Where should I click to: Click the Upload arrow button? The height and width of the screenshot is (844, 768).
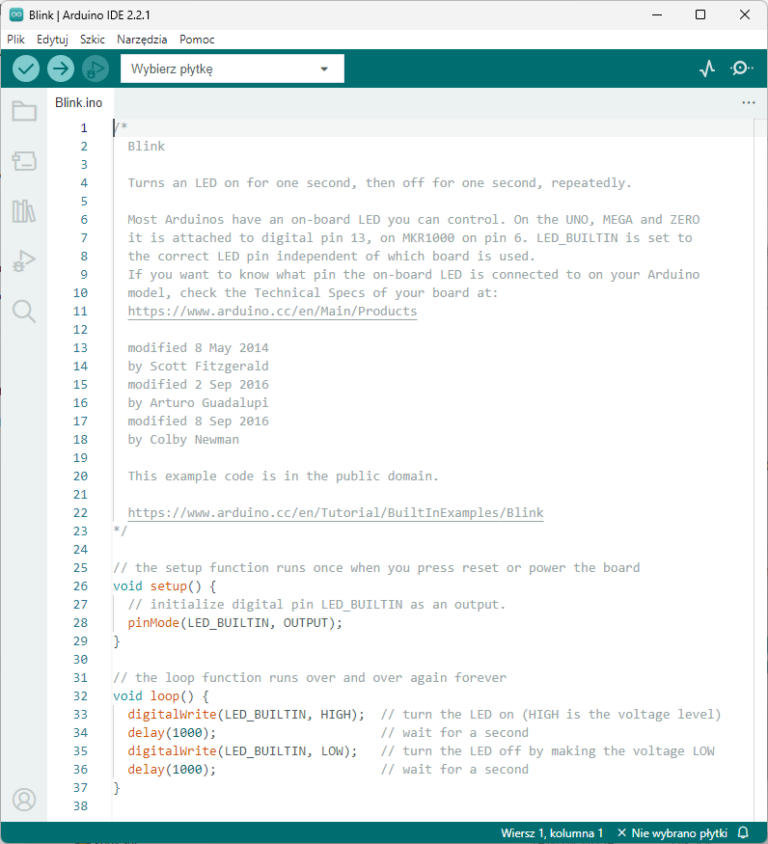coord(61,68)
